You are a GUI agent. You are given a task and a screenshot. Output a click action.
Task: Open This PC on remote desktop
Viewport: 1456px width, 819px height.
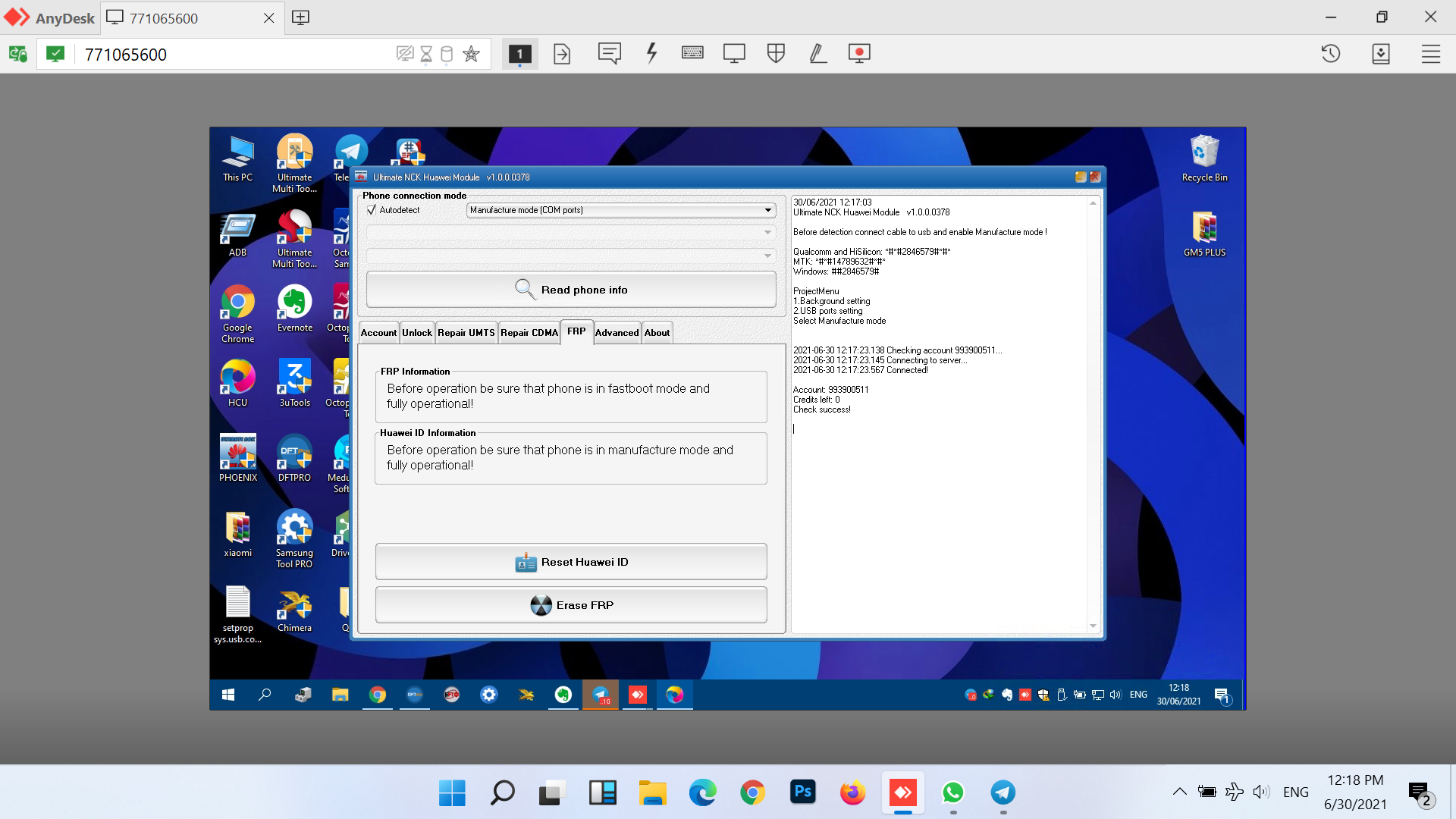[237, 158]
